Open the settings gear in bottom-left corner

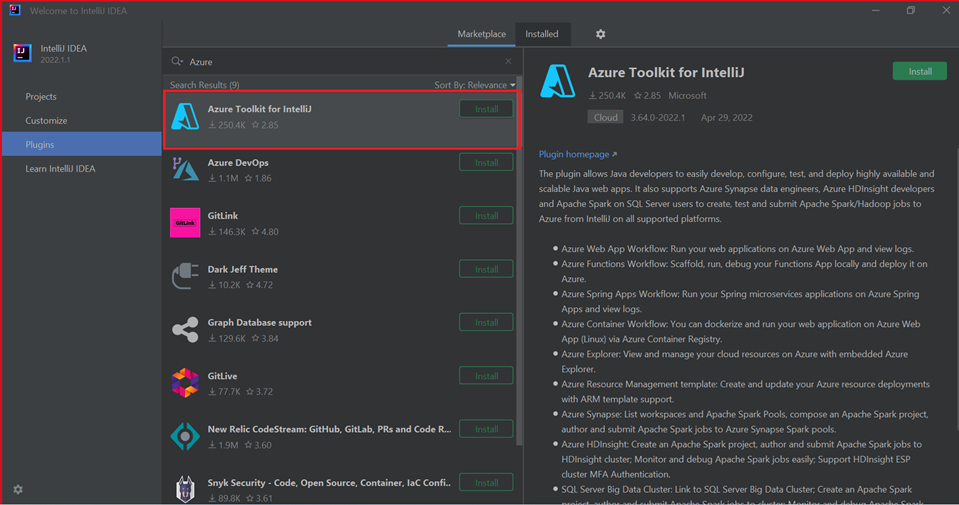pos(18,490)
